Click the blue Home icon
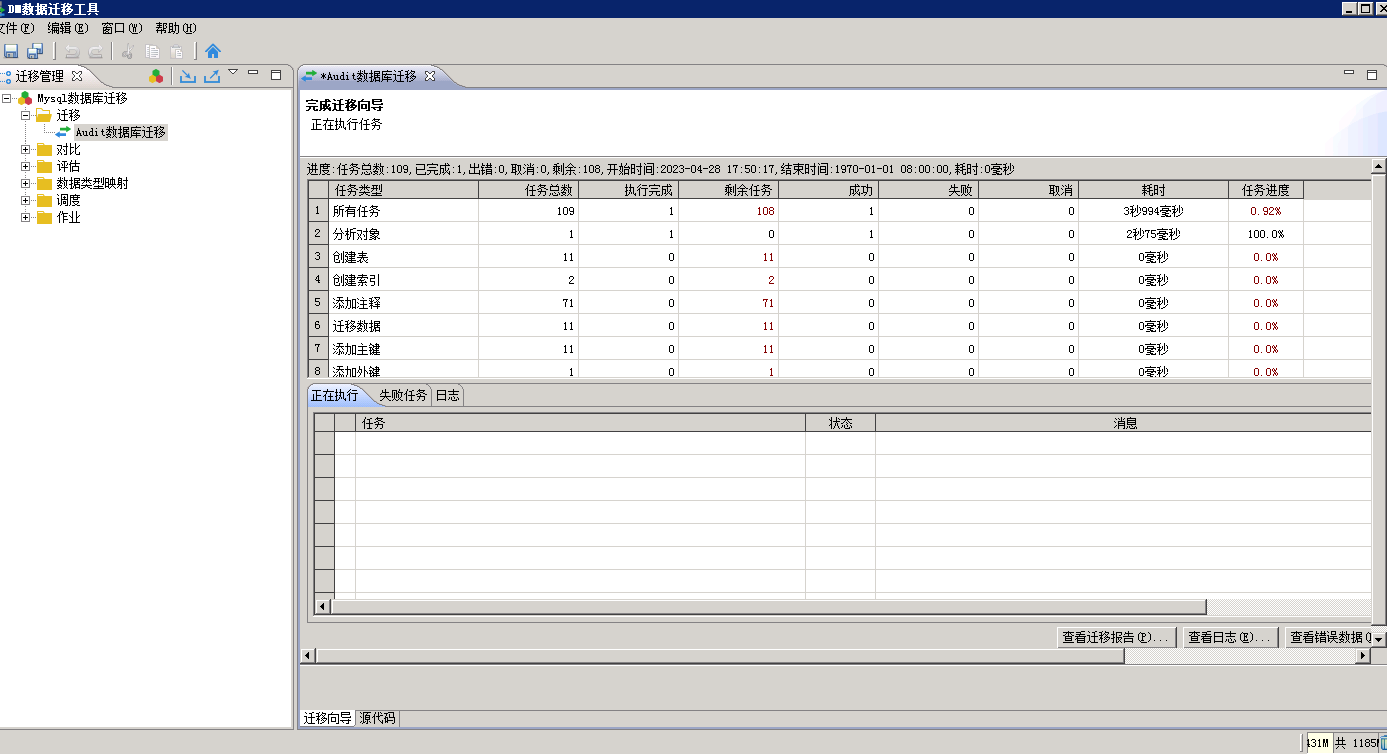This screenshot has height=754, width=1387. tap(213, 52)
